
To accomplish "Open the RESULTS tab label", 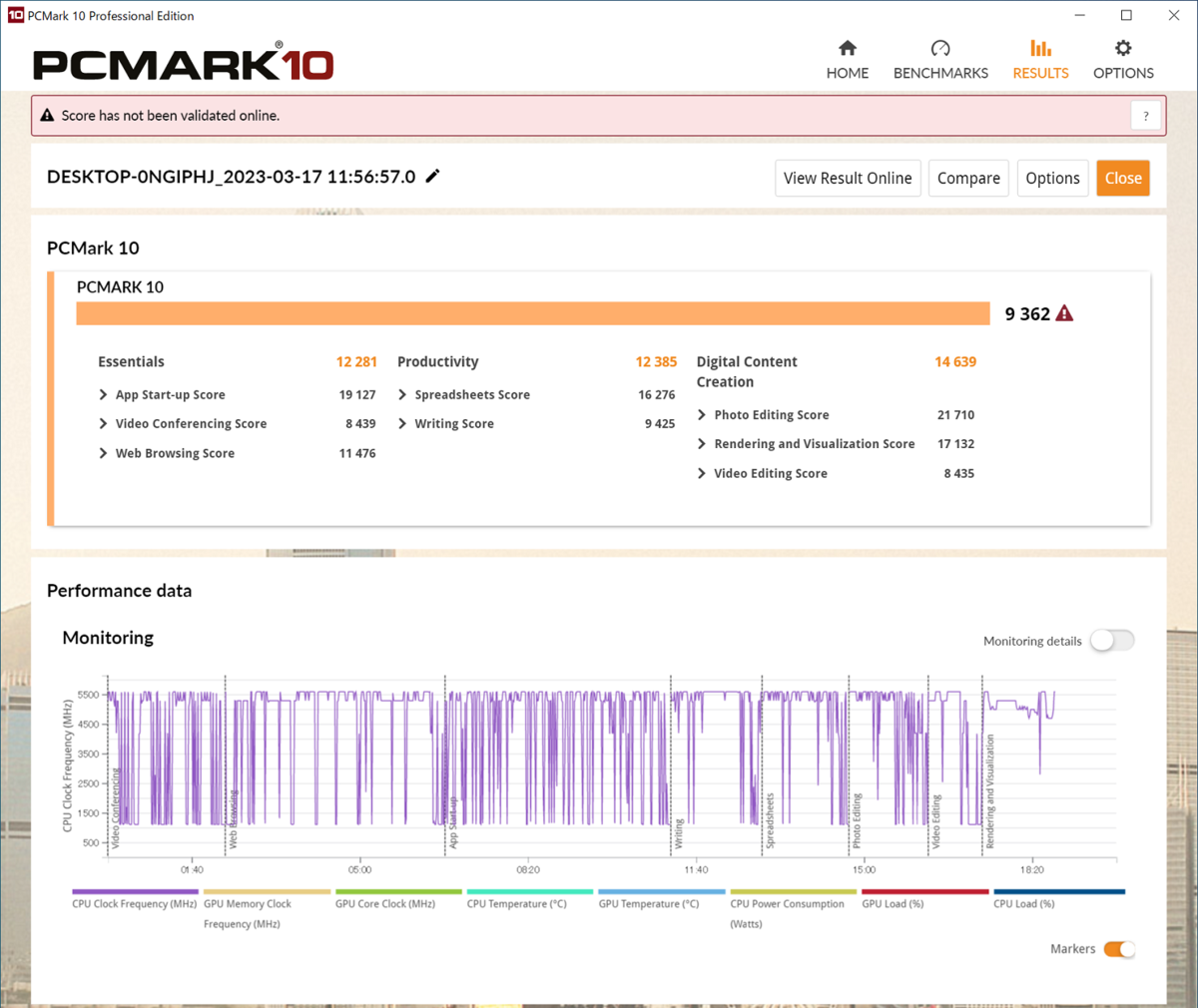I will [x=1040, y=73].
